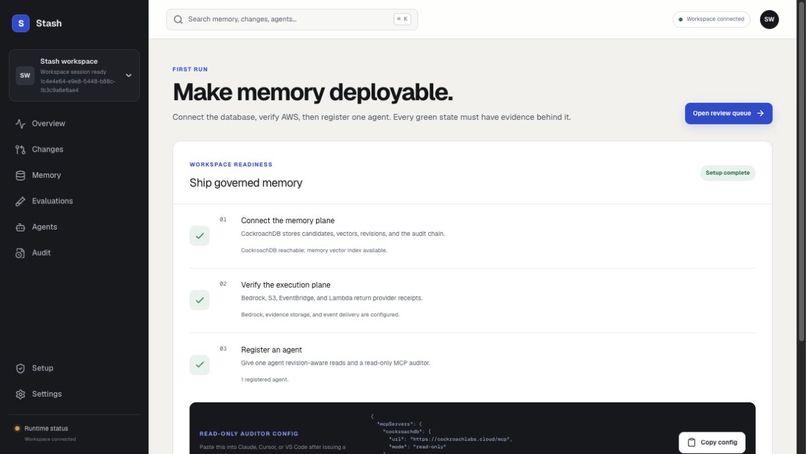Click the Open review queue button
Screen dimensions: 806x454
728,113
